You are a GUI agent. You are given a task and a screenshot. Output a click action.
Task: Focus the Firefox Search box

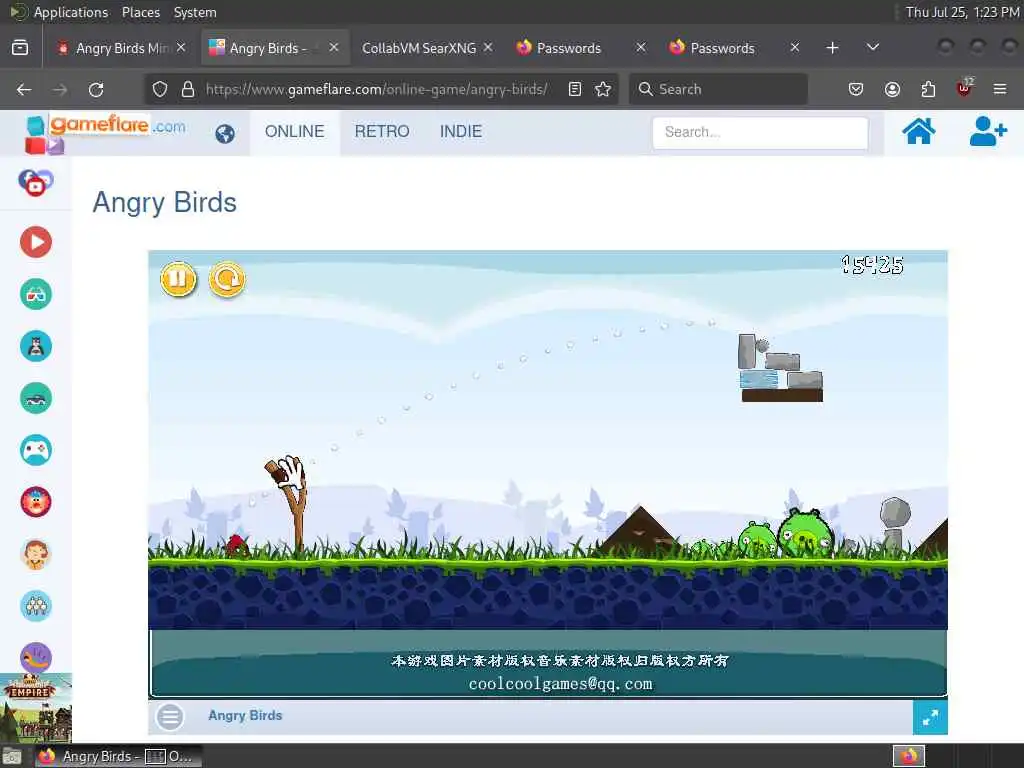tap(718, 89)
